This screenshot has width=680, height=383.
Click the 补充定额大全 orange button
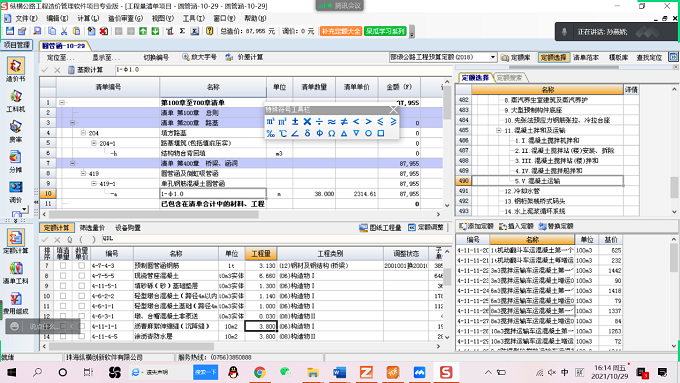(x=341, y=31)
